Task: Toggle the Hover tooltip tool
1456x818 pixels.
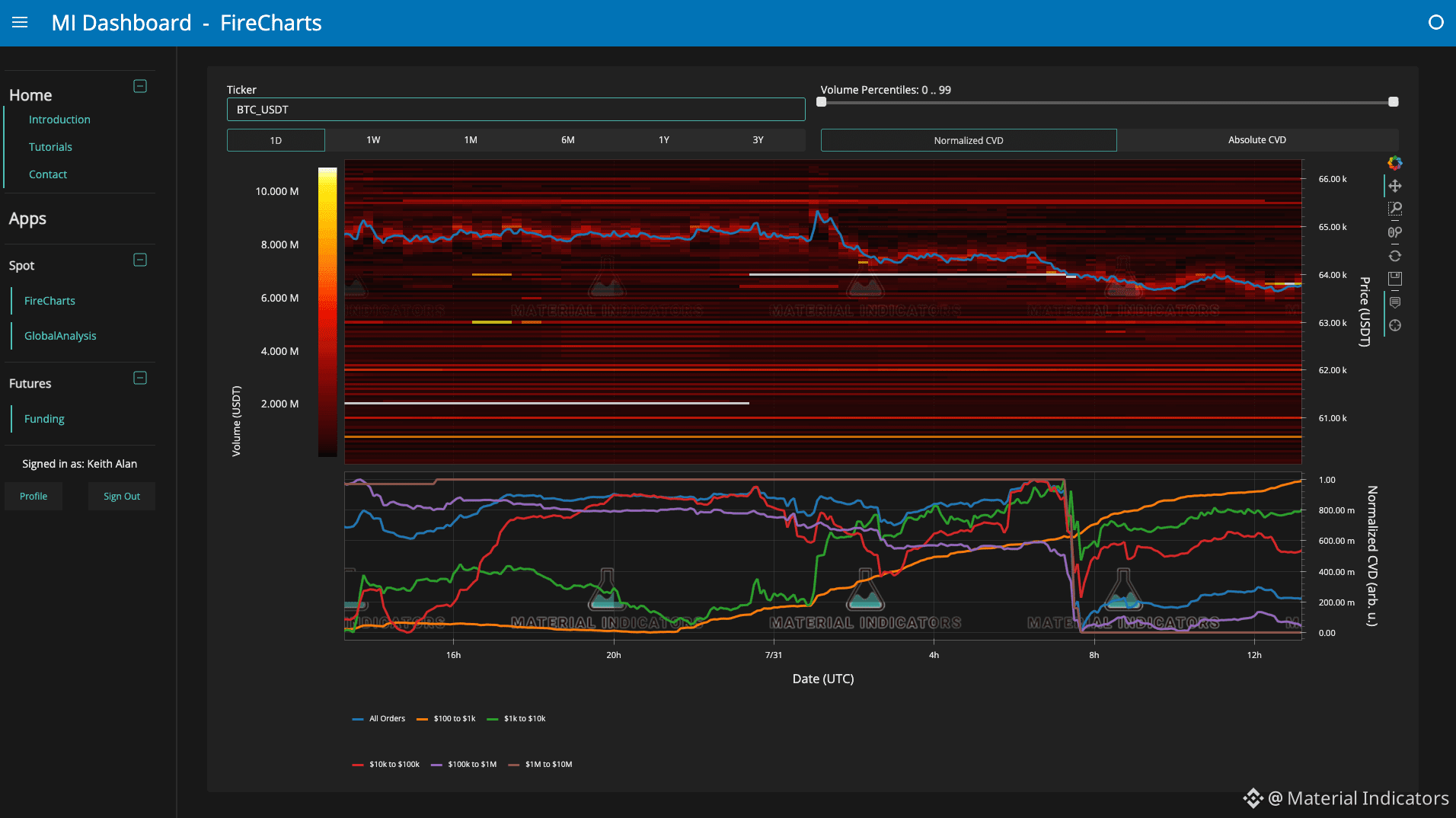Action: (1394, 302)
